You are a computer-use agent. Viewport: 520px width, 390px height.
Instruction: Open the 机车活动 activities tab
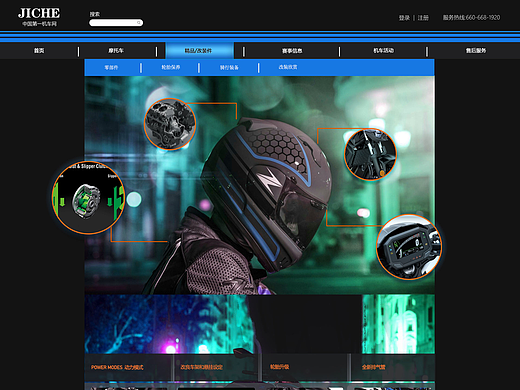[x=383, y=51]
